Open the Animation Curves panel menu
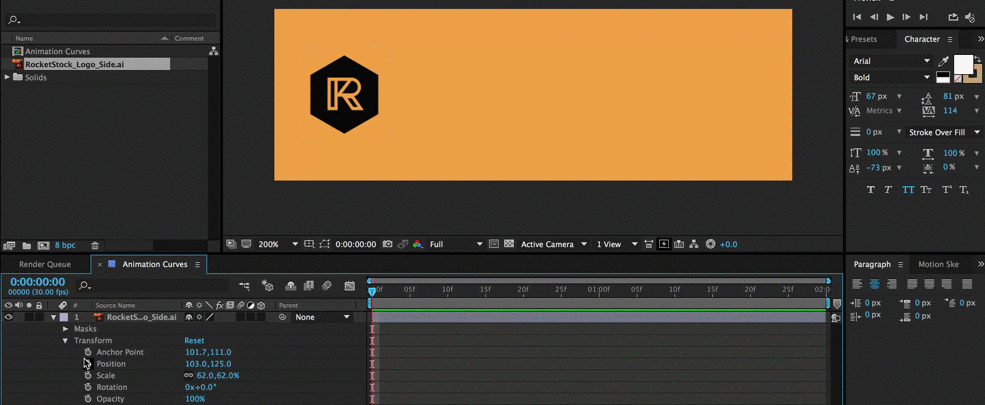The width and height of the screenshot is (985, 405). coord(197,264)
